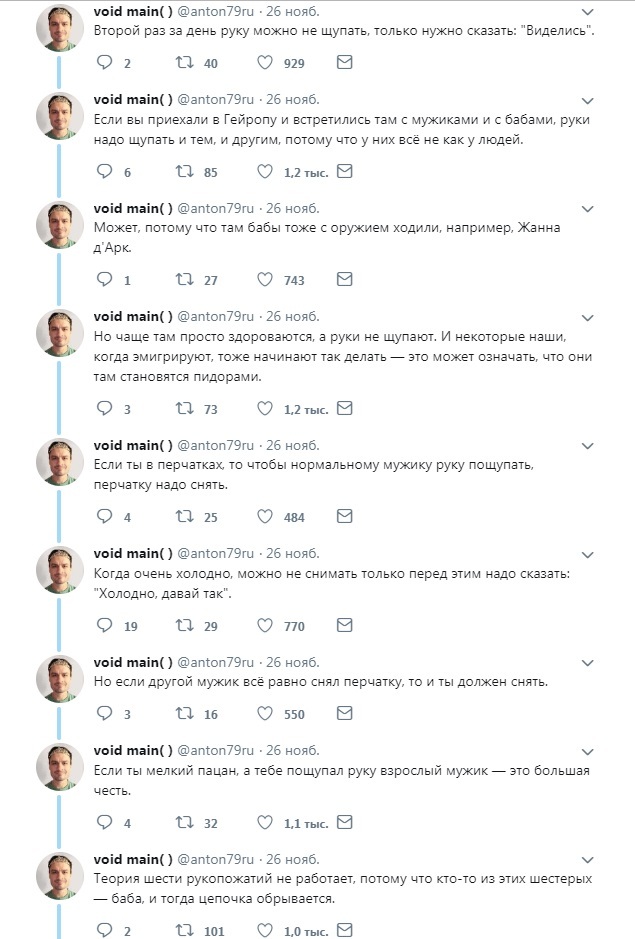Reply to the tweet with 19 replies
The height and width of the screenshot is (939, 635).
point(105,626)
